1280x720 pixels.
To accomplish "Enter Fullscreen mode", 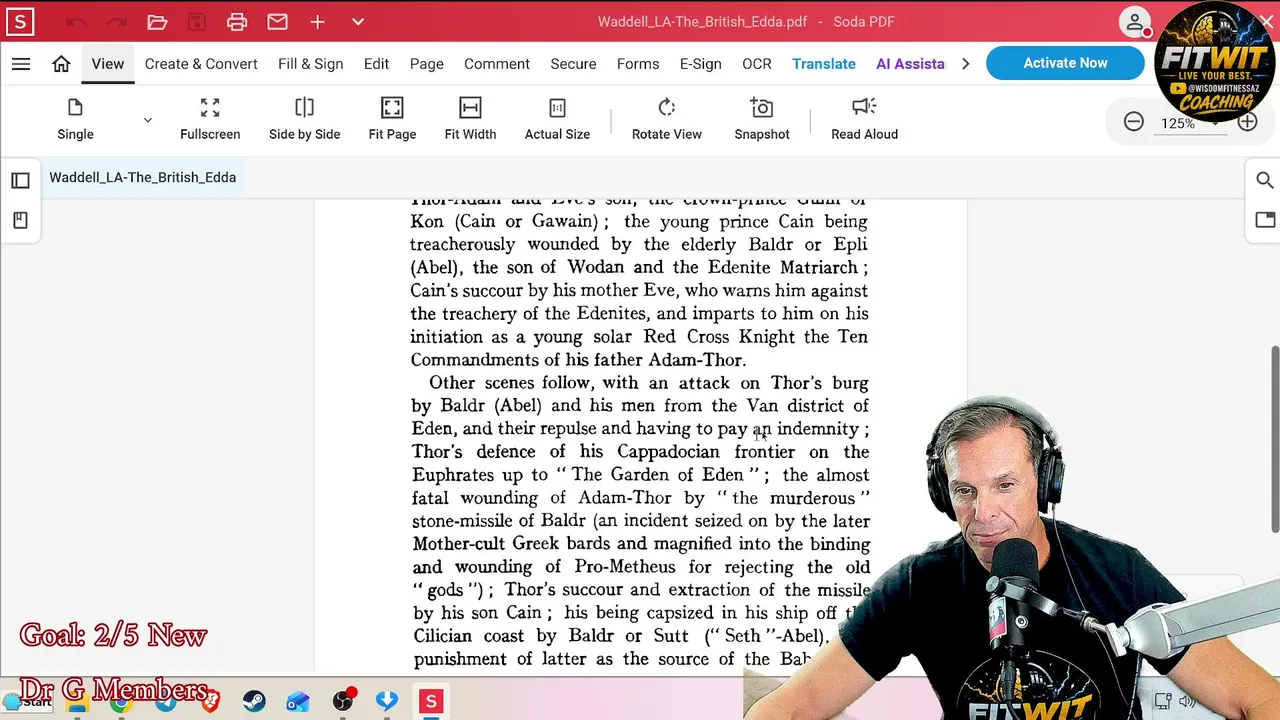I will 210,119.
